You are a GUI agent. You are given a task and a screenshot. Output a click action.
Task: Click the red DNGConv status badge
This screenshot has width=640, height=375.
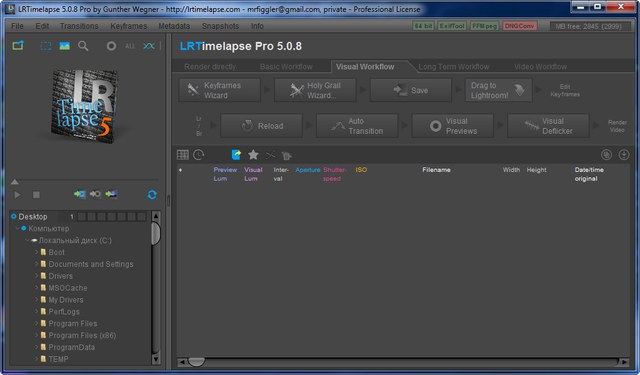tap(519, 26)
